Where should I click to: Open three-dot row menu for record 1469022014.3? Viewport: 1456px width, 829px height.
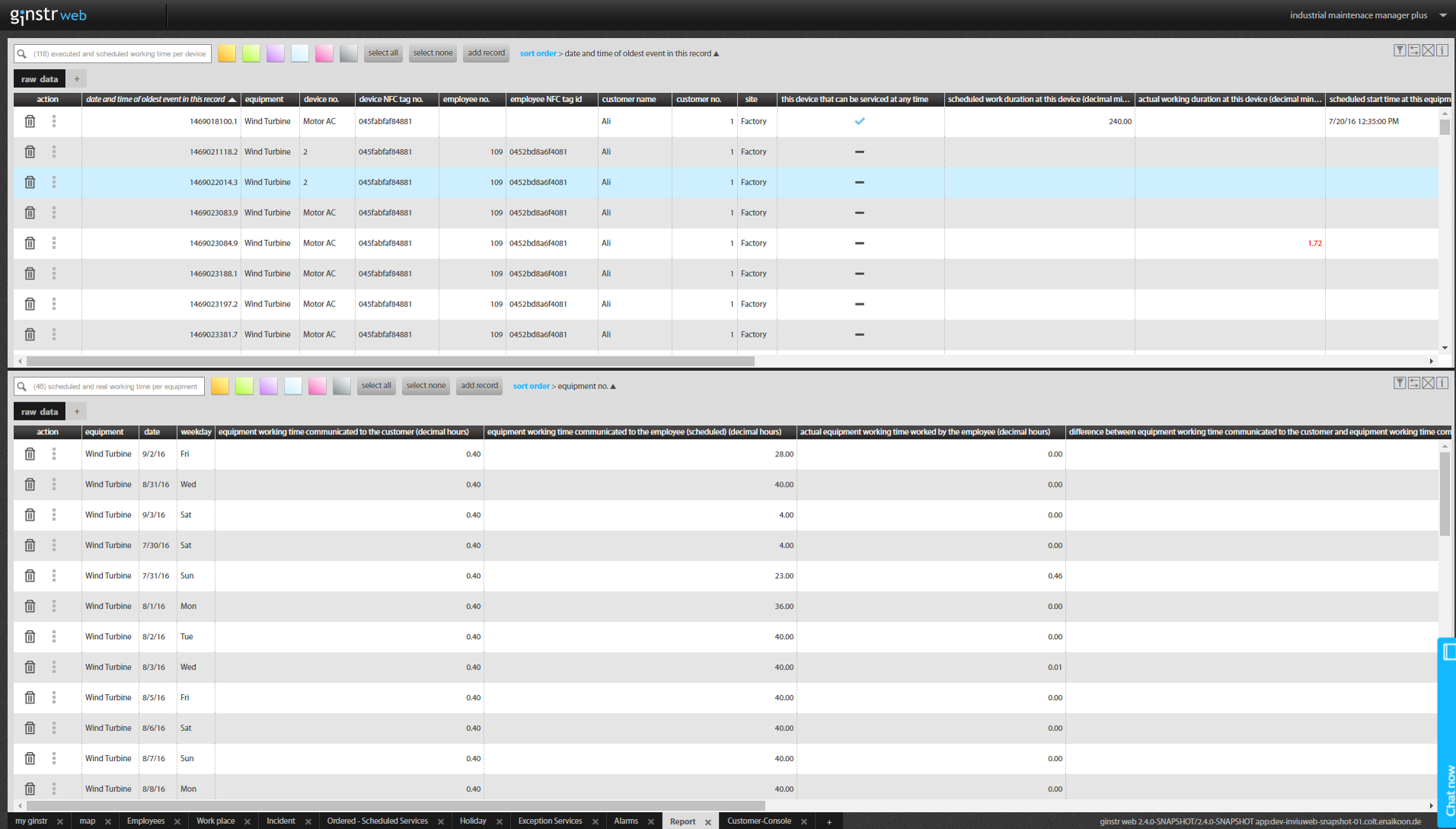coord(54,182)
